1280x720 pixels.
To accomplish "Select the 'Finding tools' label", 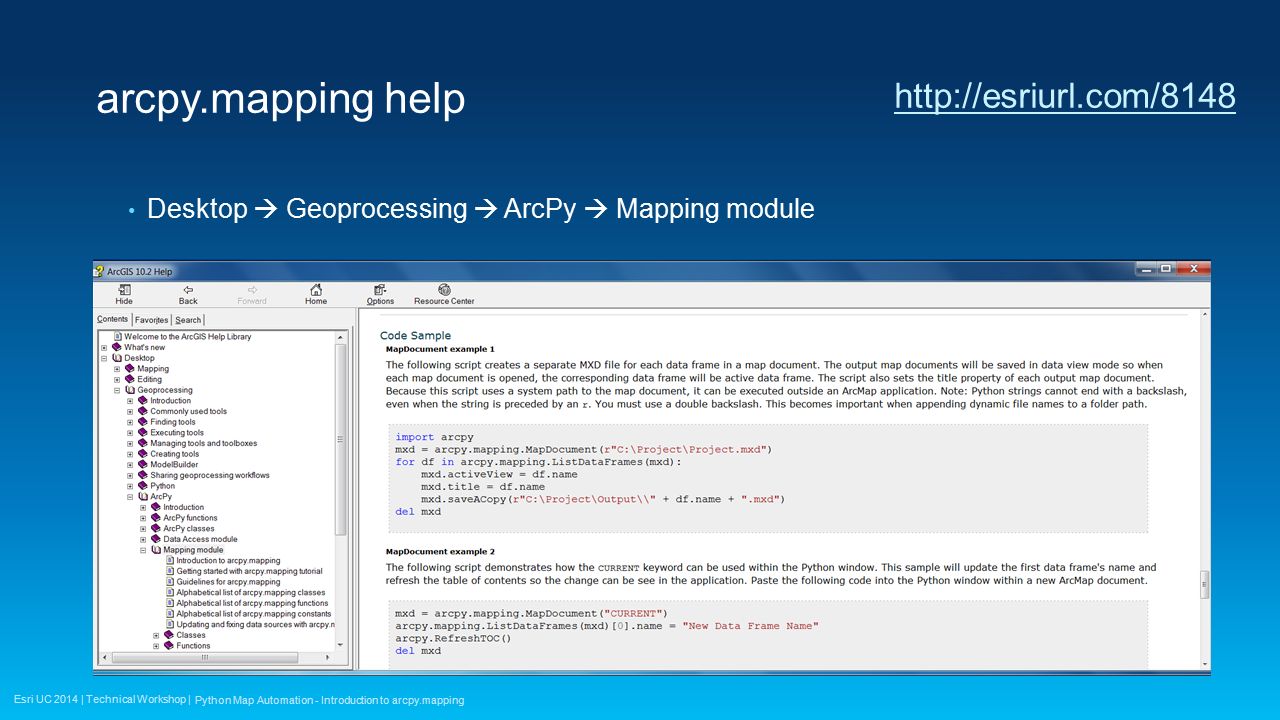I will pyautogui.click(x=173, y=422).
